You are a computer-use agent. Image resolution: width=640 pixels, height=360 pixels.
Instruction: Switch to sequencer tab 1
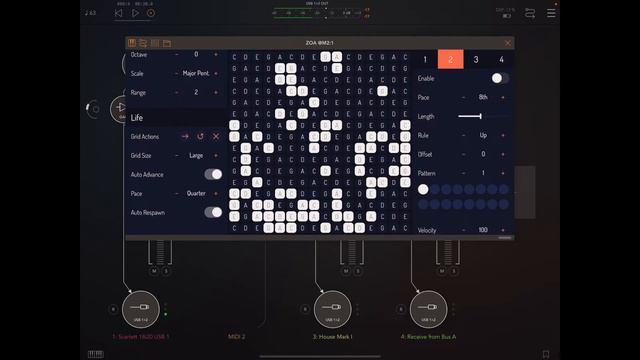425,60
